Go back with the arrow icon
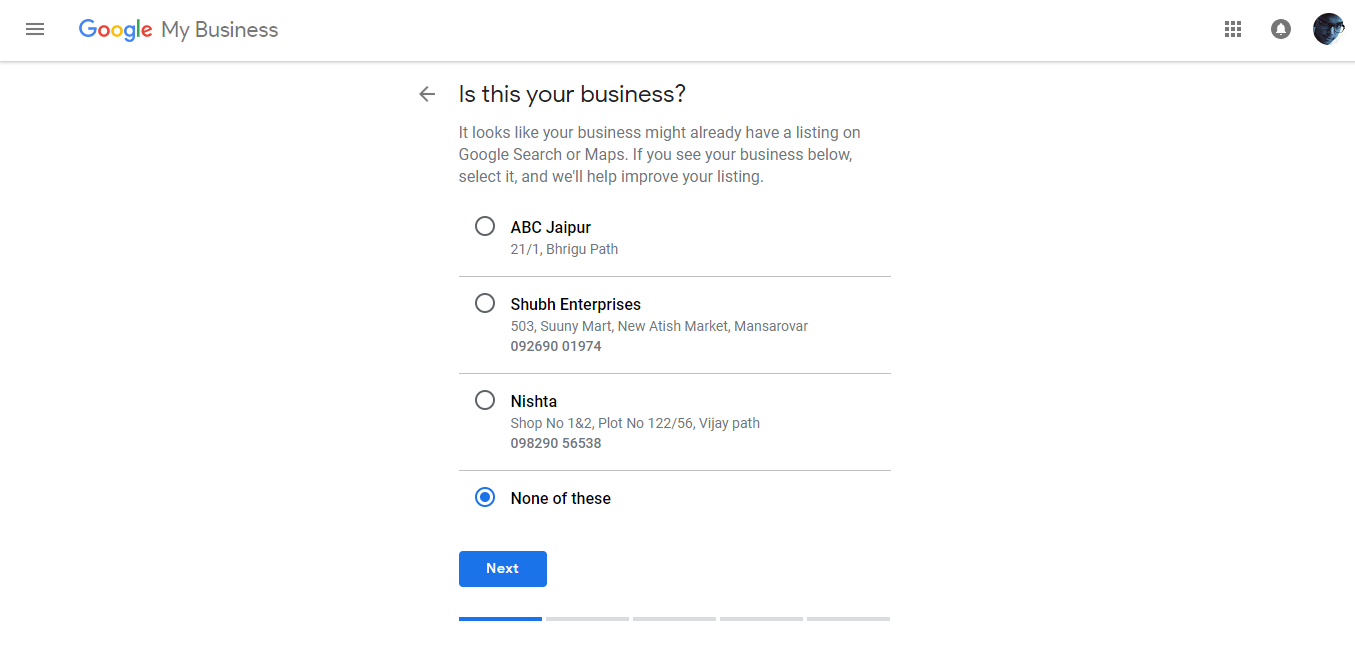The image size is (1355, 645). [x=427, y=94]
